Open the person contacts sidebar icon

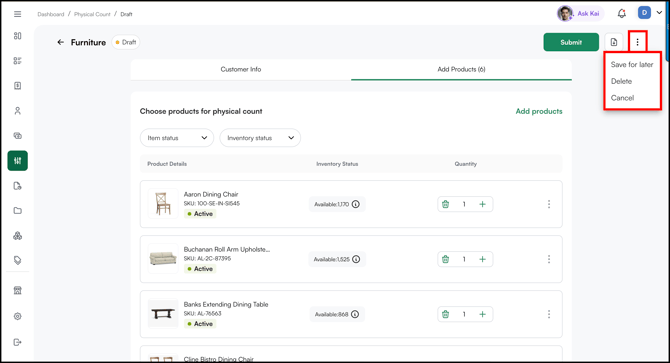[18, 111]
